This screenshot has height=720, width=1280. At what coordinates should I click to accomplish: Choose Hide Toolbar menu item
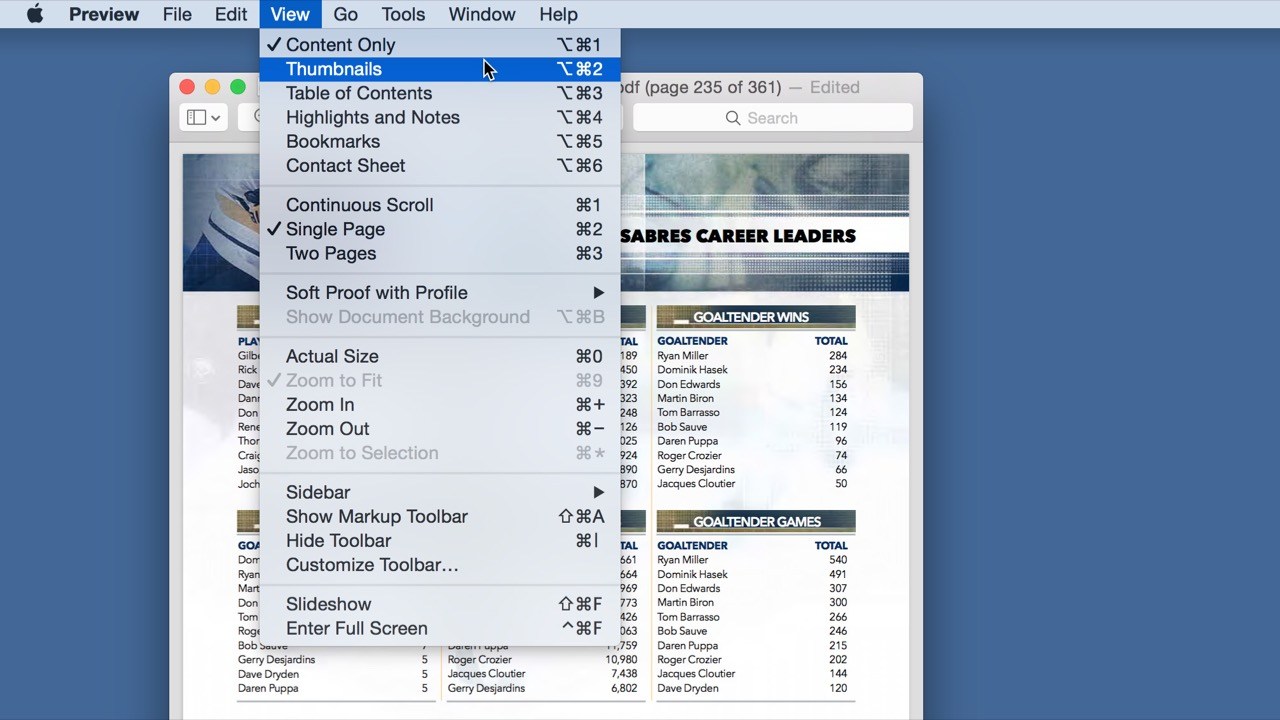(440, 540)
